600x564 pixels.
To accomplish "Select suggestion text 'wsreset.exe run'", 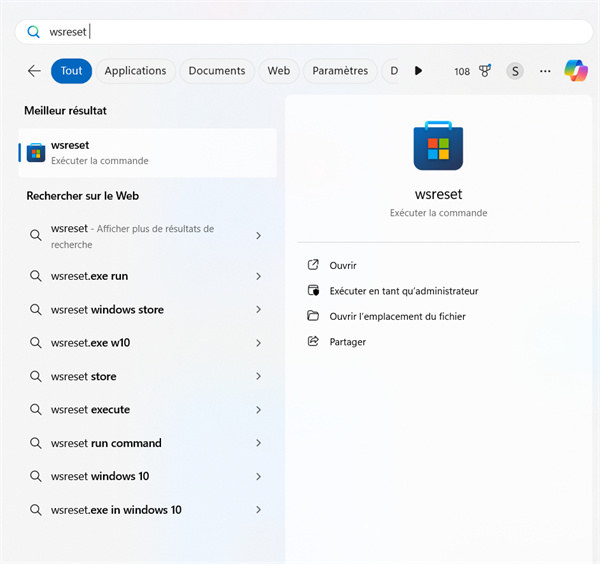I will [x=90, y=276].
